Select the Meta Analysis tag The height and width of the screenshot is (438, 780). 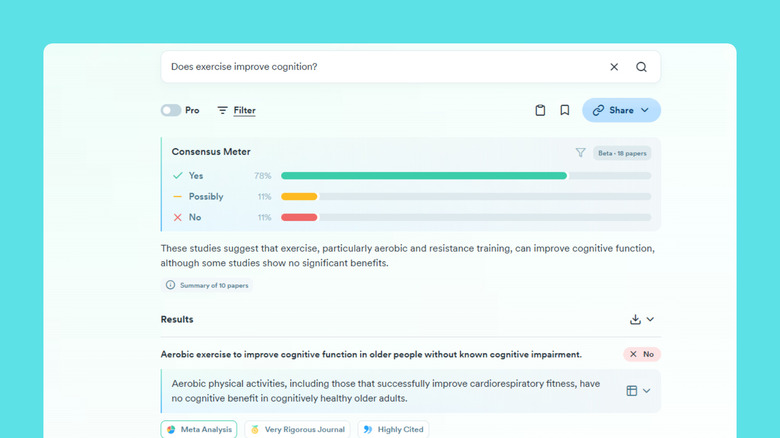(x=199, y=429)
